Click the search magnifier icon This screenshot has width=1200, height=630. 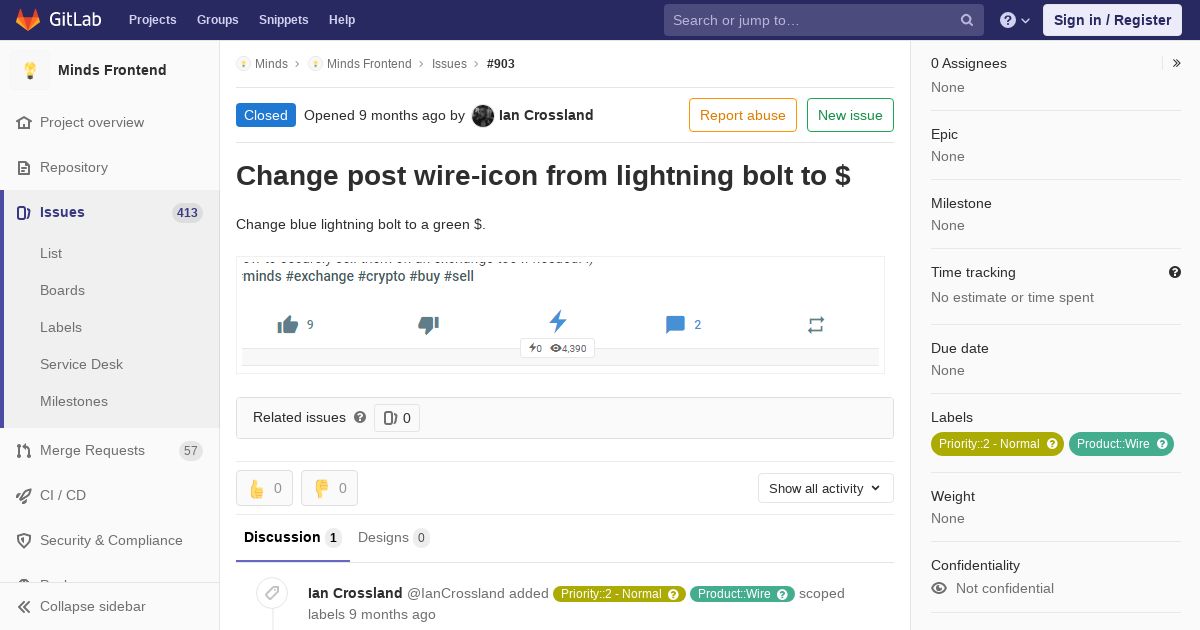click(x=967, y=20)
